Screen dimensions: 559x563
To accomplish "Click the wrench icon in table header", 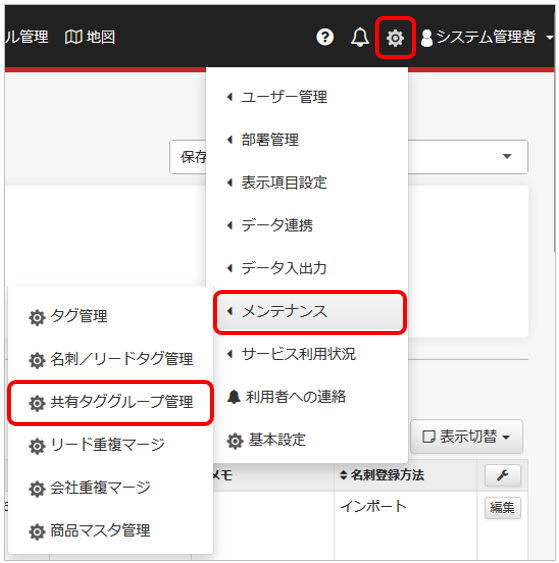I will click(502, 475).
